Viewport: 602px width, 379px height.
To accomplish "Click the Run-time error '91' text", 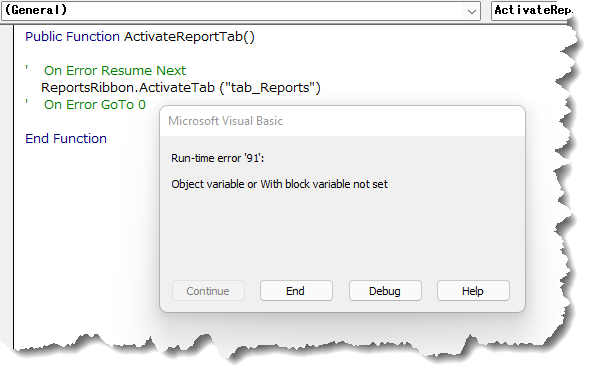I will point(218,158).
